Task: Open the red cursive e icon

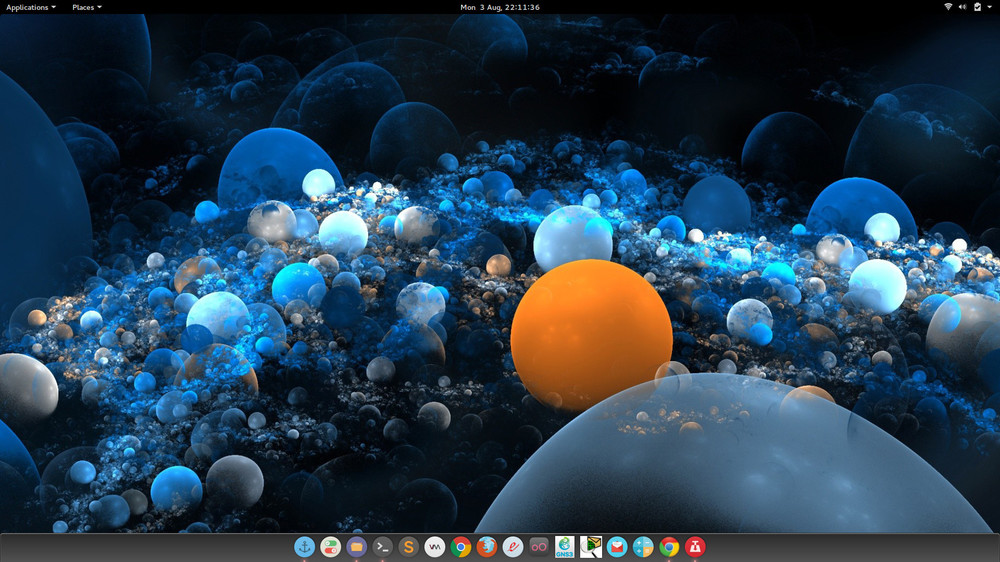Action: point(513,547)
